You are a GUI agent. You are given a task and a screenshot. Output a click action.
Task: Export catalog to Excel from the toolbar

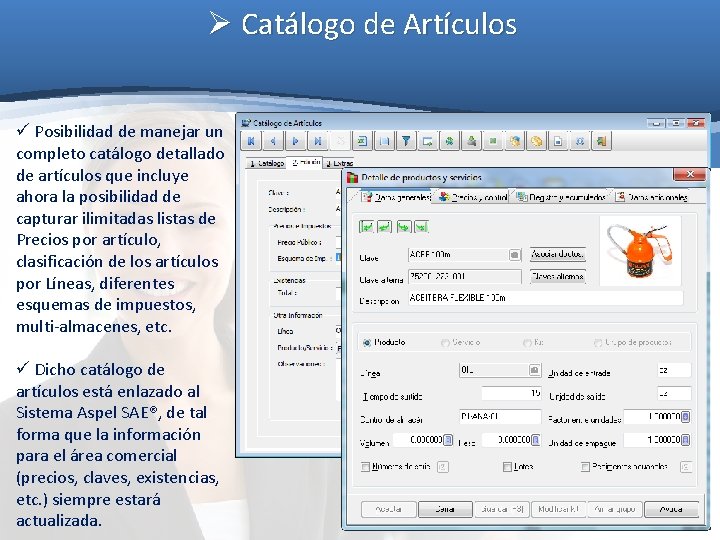(x=362, y=141)
